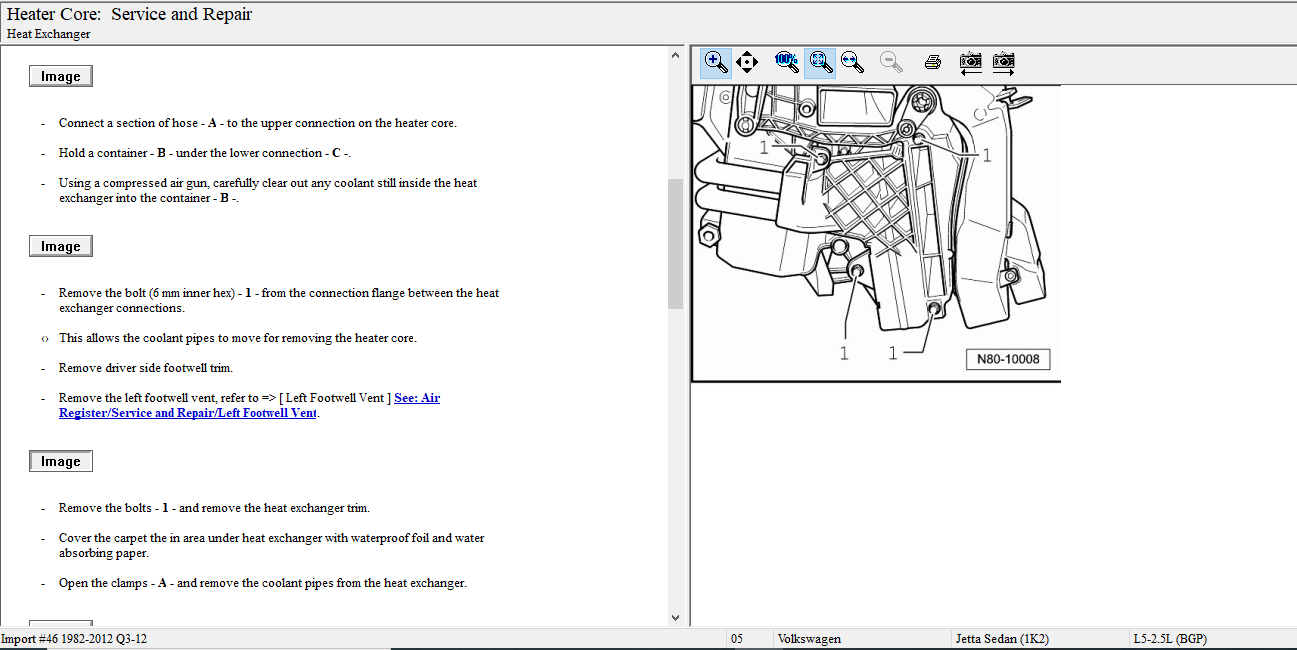Select the zoom in magnifier tool
1297x650 pixels.
pos(715,63)
